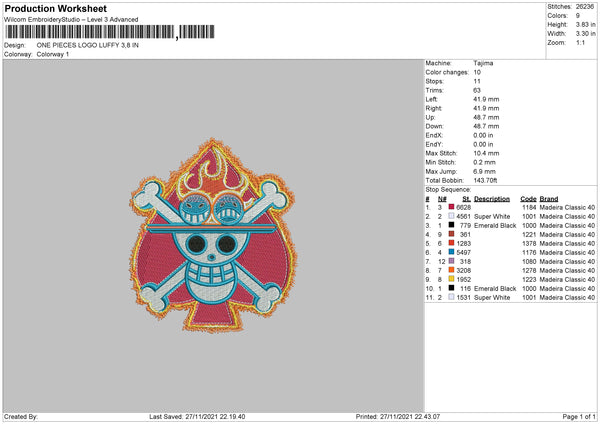
Task: Click the 'Stop Sequence:' heading
Action: coord(448,189)
